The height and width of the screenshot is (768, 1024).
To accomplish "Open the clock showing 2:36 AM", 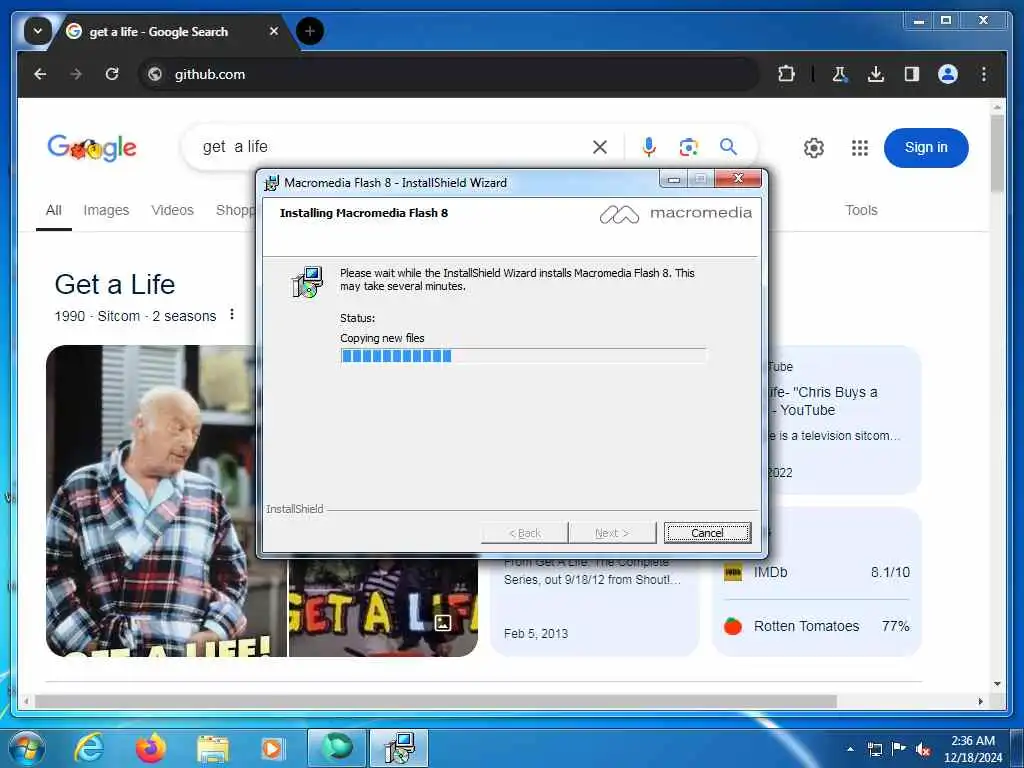I will click(973, 749).
